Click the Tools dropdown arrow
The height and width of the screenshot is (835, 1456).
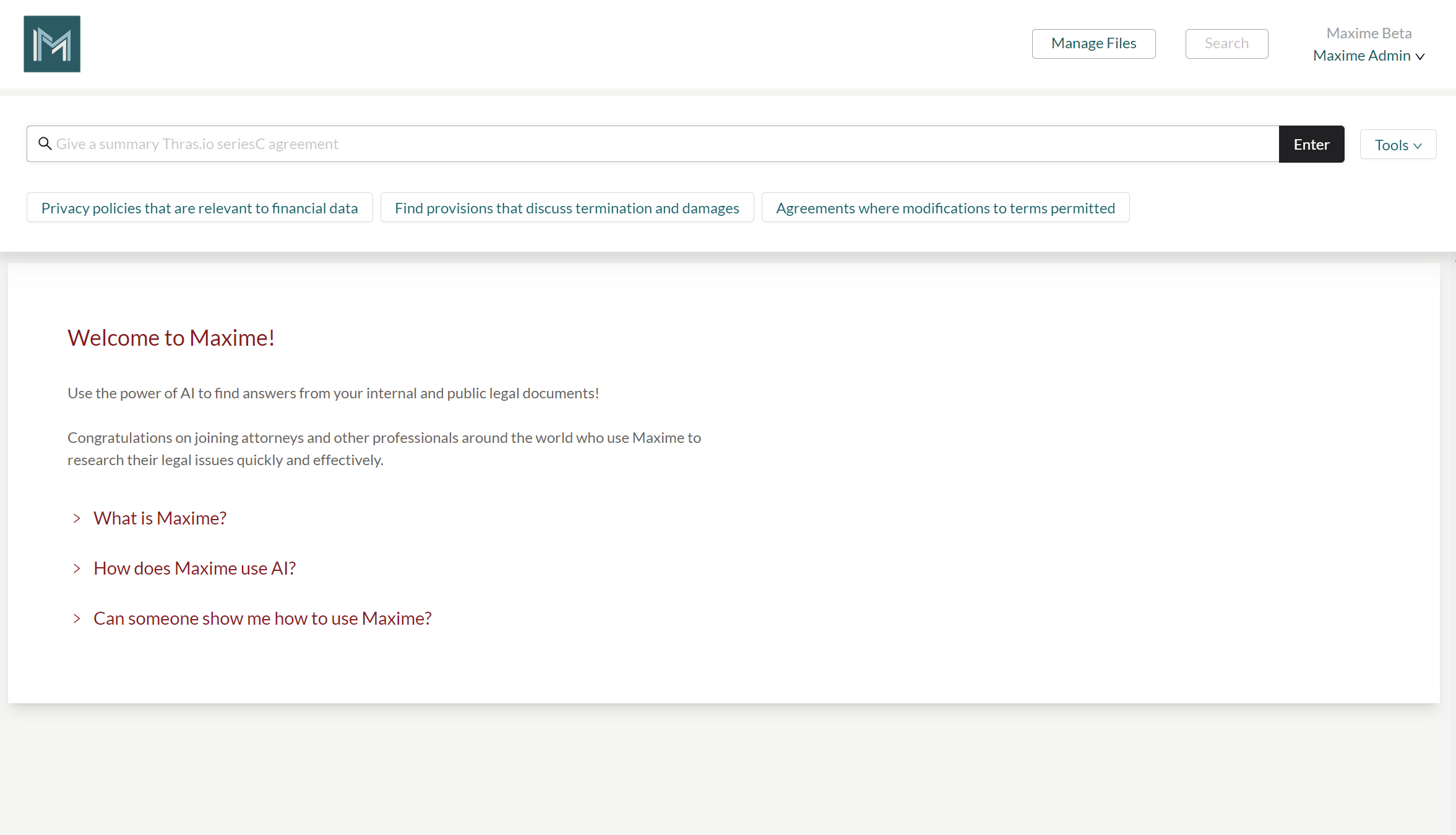coord(1418,146)
